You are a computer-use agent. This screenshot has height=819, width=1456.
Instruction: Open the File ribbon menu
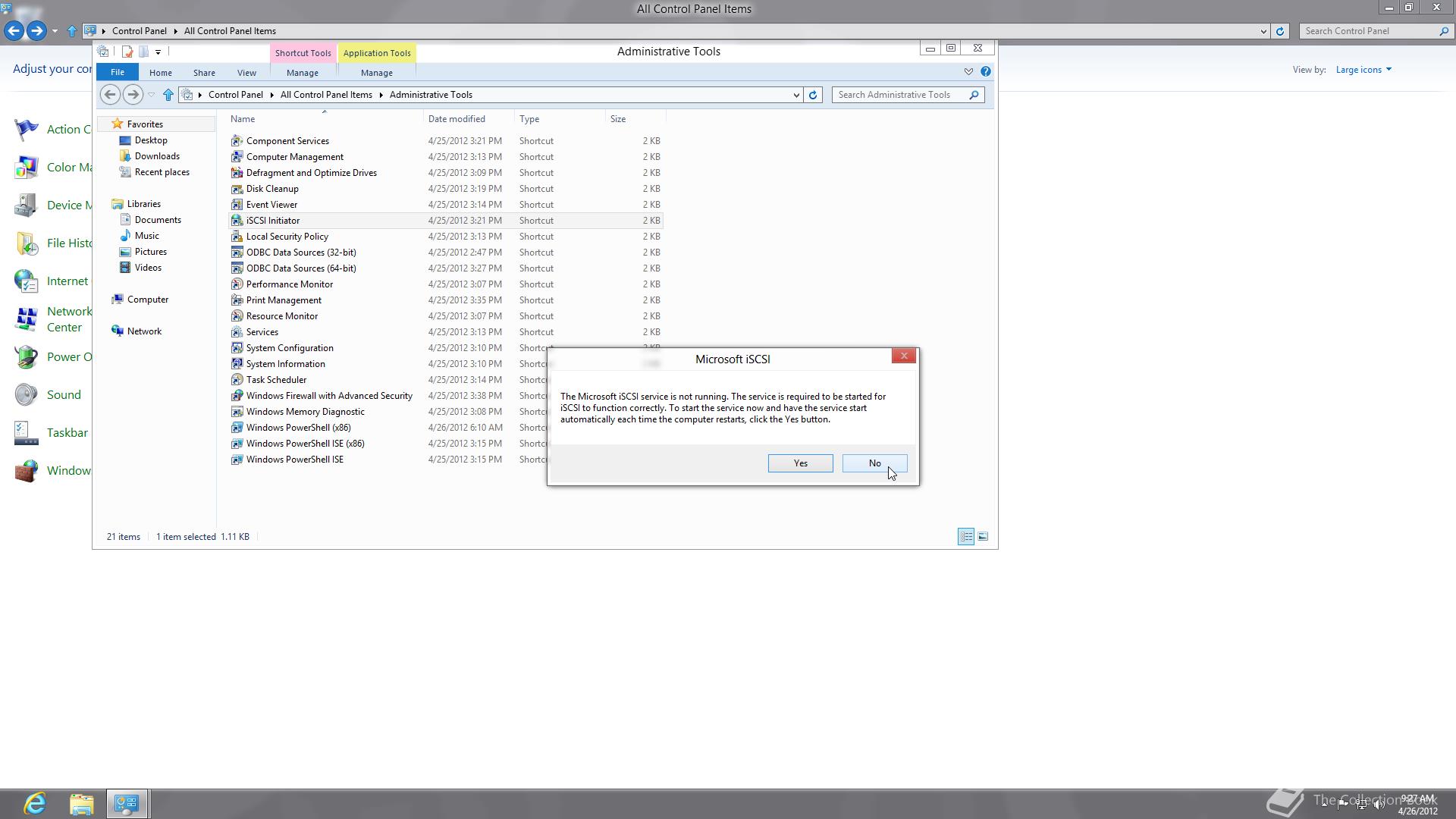point(118,72)
